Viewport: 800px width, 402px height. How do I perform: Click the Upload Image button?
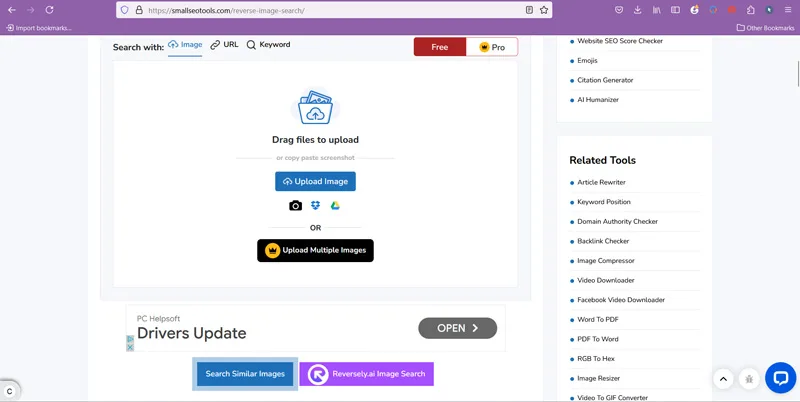(x=315, y=182)
